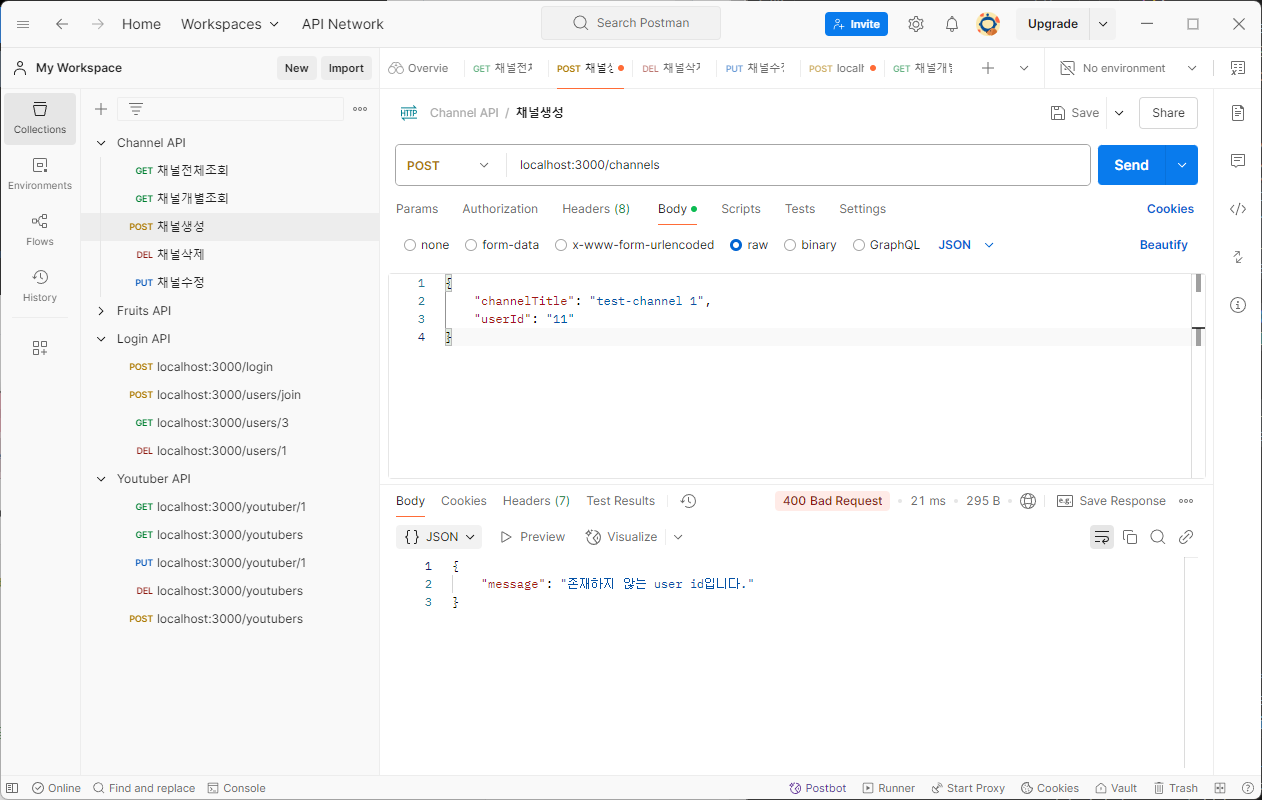Click the link icon in response toolbar
Image resolution: width=1262 pixels, height=800 pixels.
click(x=1186, y=537)
